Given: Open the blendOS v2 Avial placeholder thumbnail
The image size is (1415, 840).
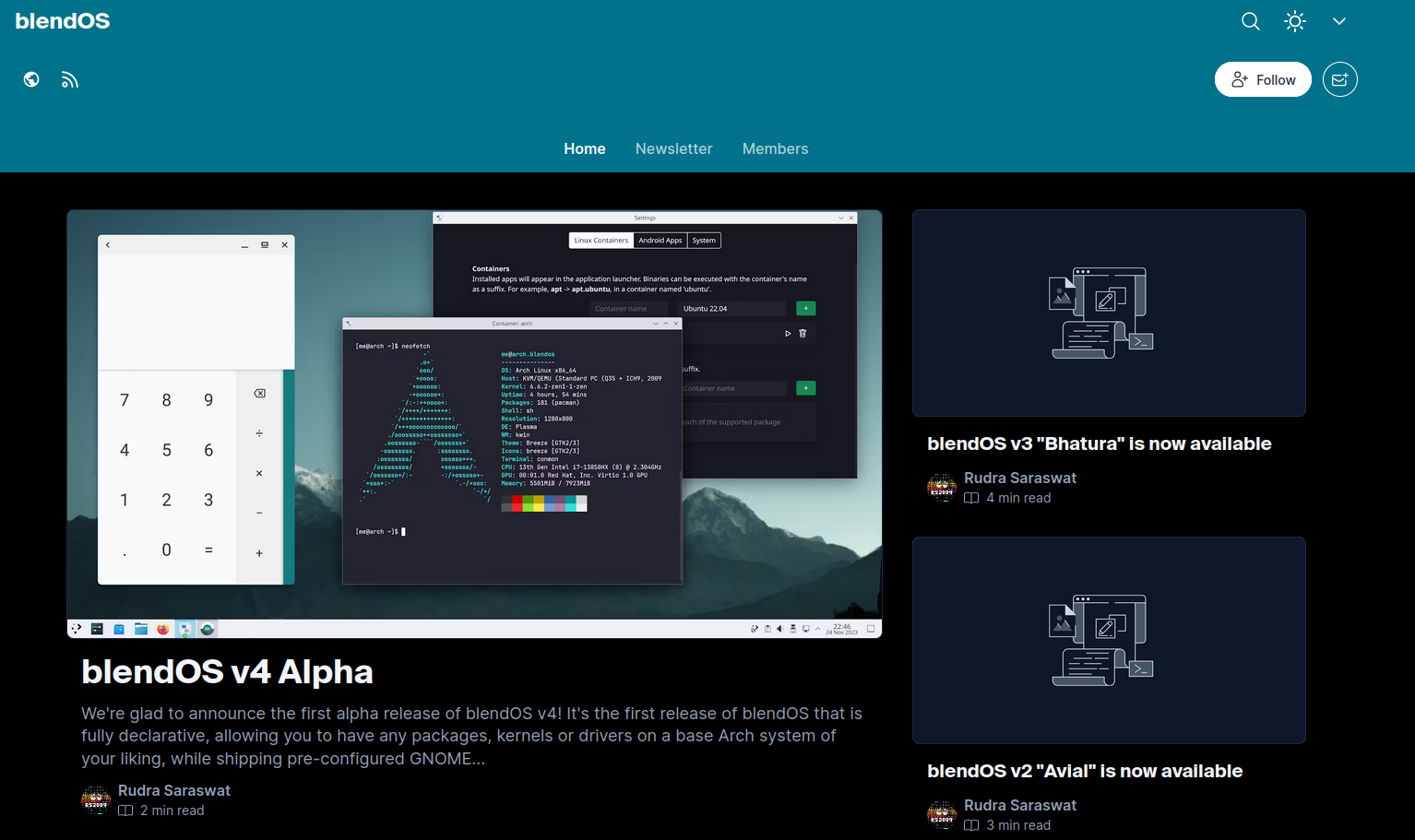Looking at the screenshot, I should (x=1109, y=640).
